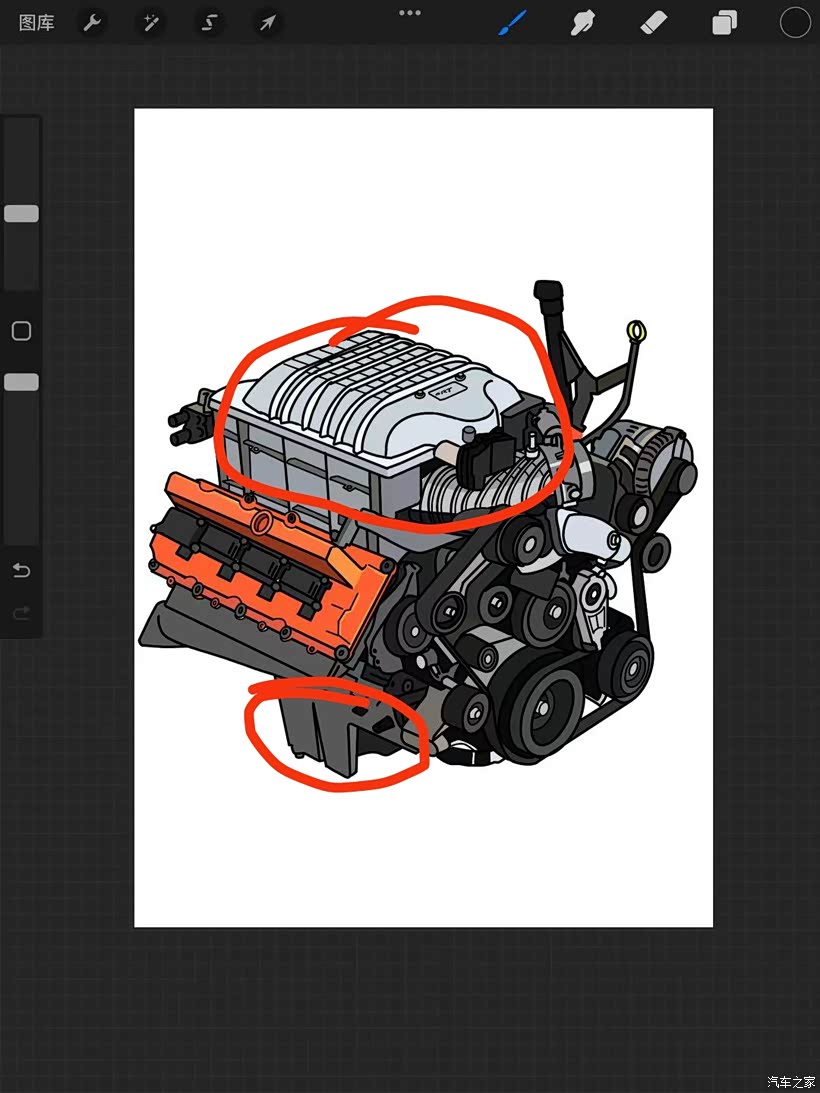Open the Adjustments magic wand menu

click(x=151, y=23)
